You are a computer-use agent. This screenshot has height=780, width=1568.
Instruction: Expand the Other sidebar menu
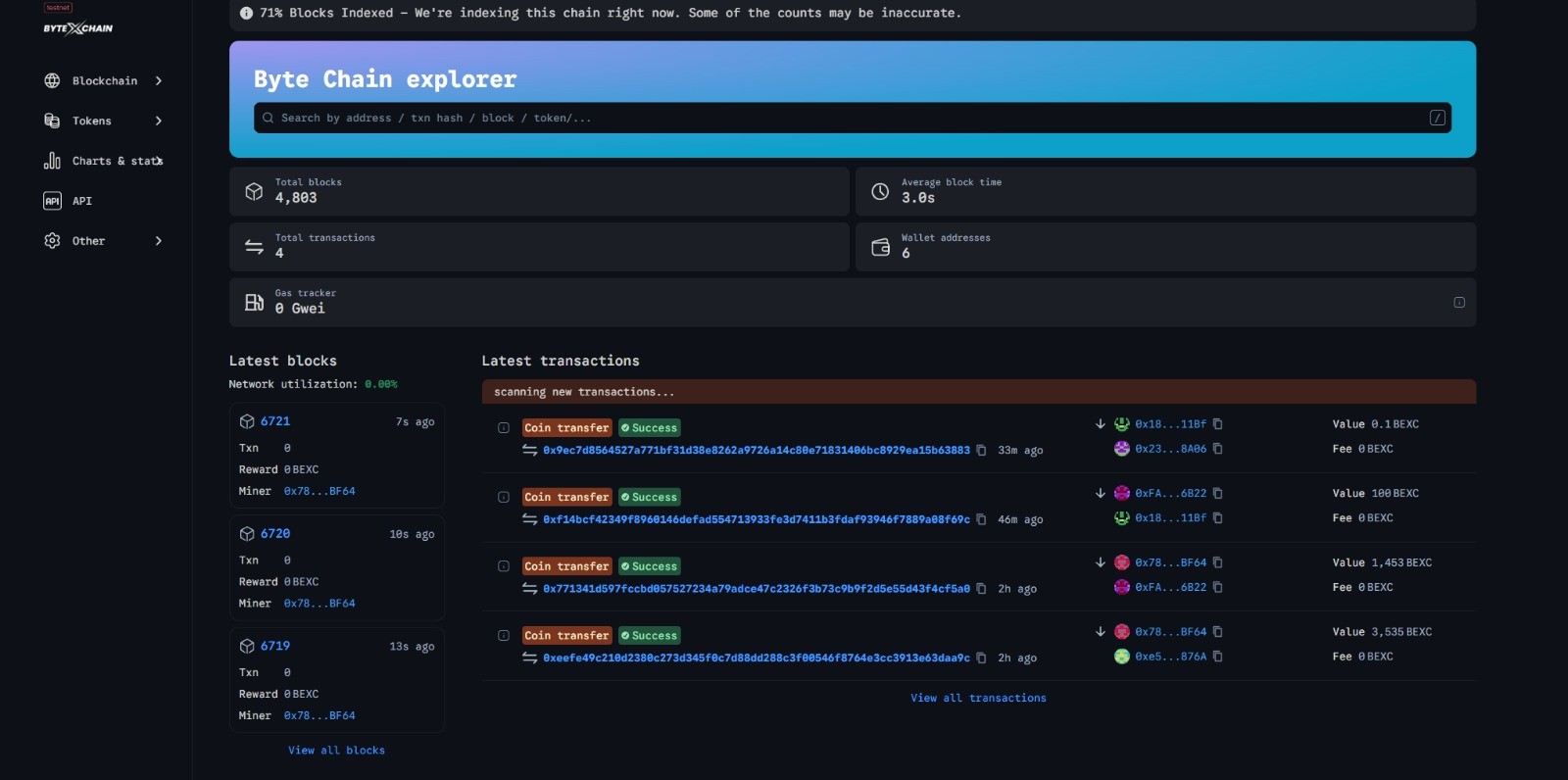(x=103, y=241)
